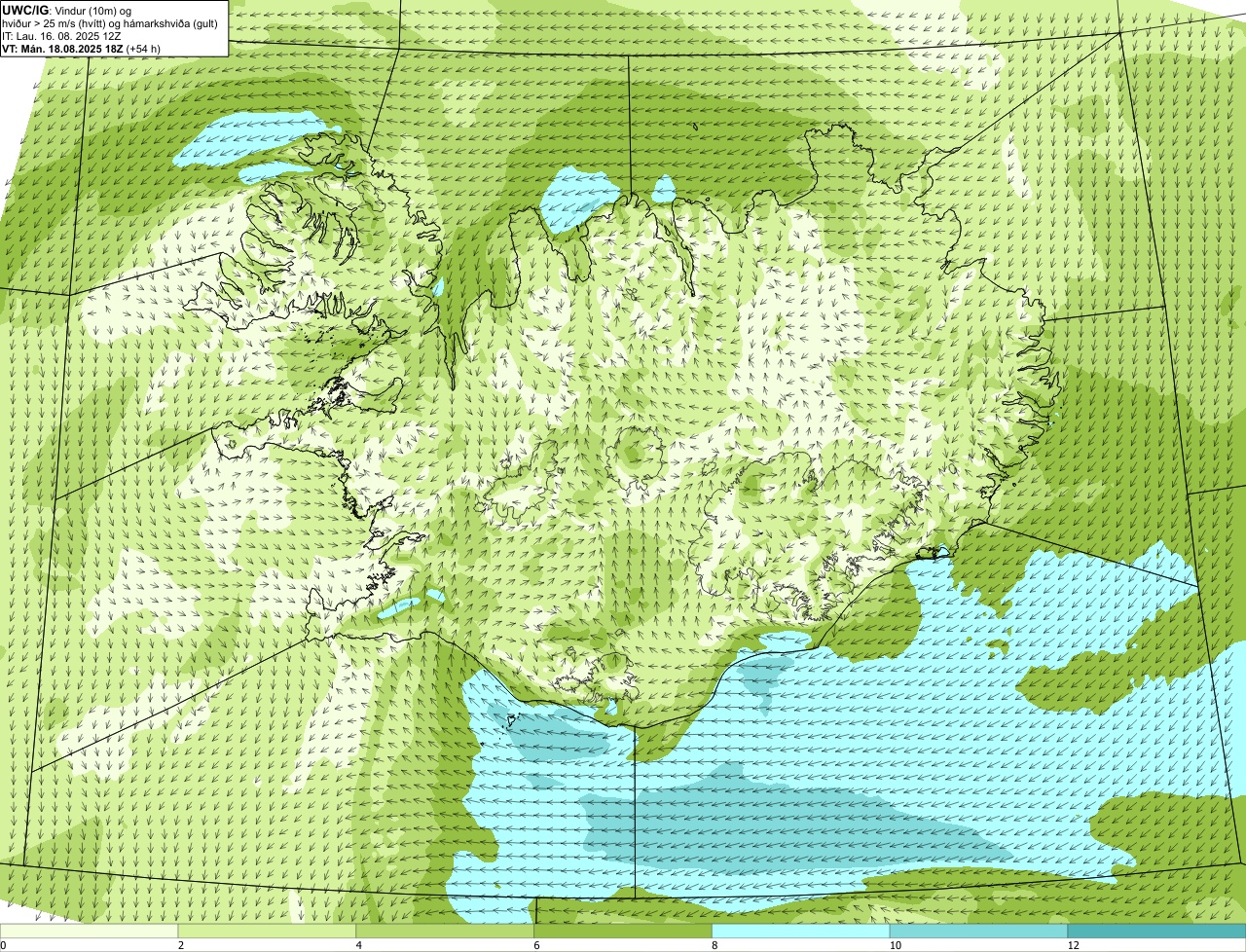Click the 0–2 m/s pale yellow scale segment
This screenshot has height=952, width=1246.
click(x=90, y=932)
